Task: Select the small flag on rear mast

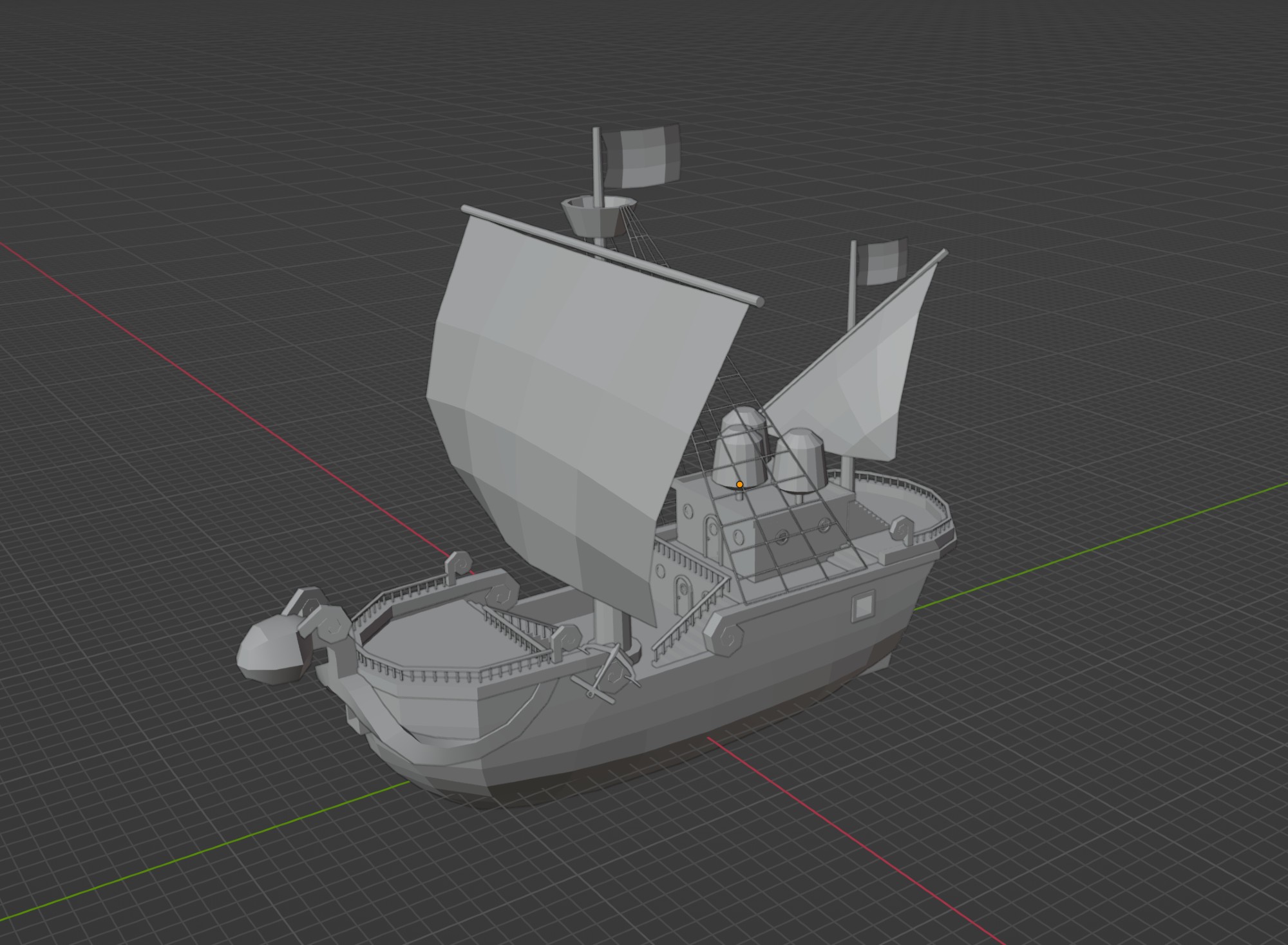Action: tap(882, 262)
